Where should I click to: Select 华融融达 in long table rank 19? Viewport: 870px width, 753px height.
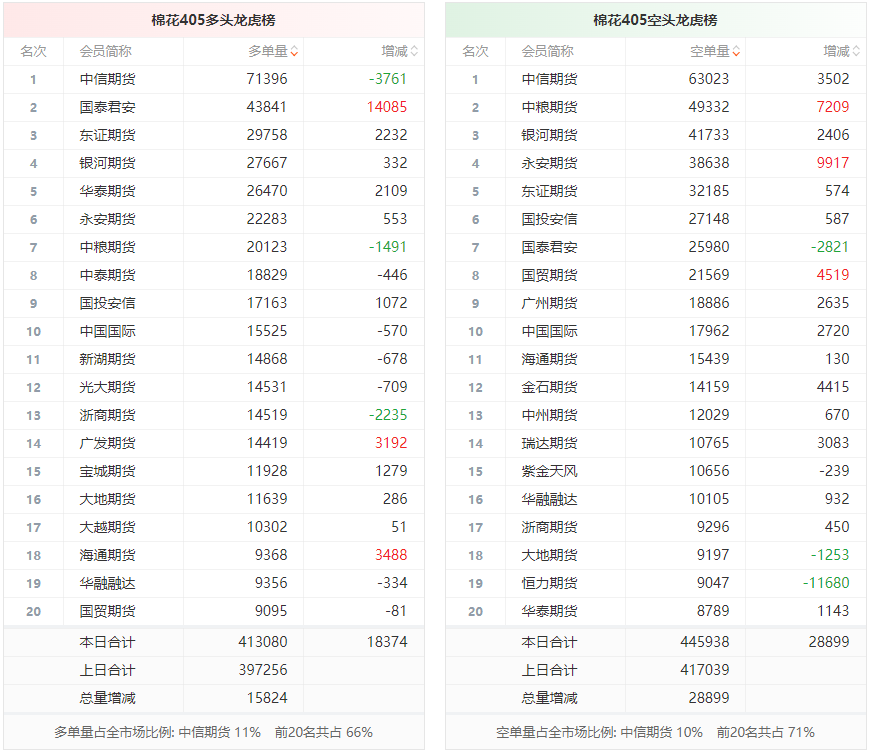click(107, 584)
